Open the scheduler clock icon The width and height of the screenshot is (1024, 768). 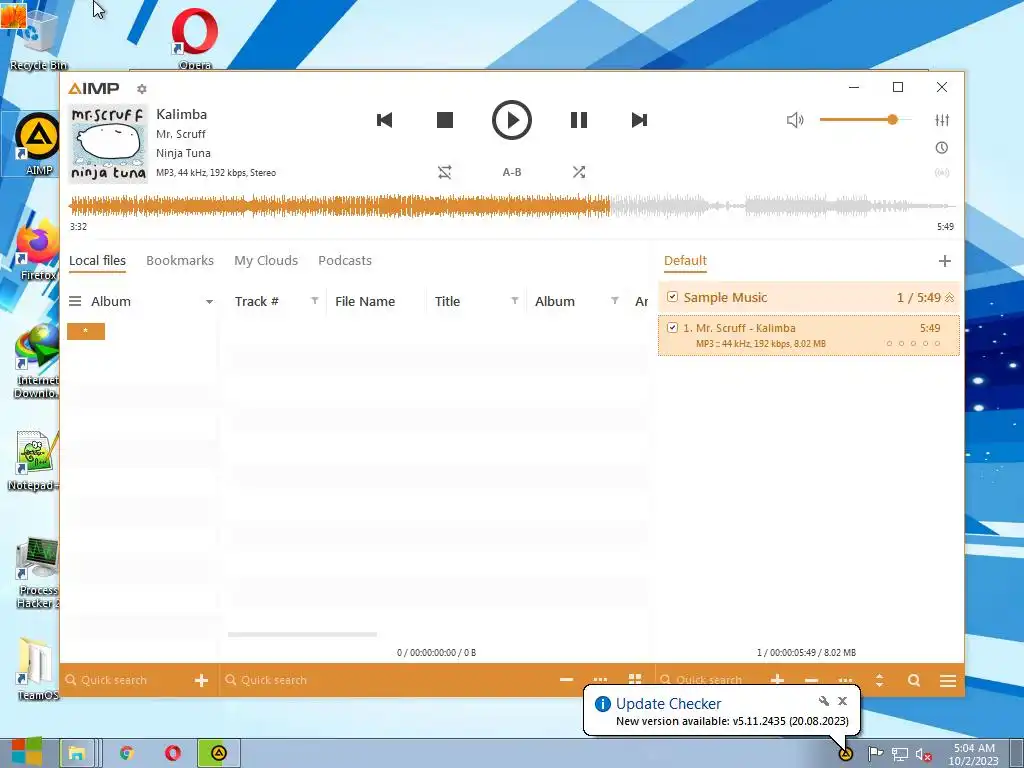(x=942, y=148)
